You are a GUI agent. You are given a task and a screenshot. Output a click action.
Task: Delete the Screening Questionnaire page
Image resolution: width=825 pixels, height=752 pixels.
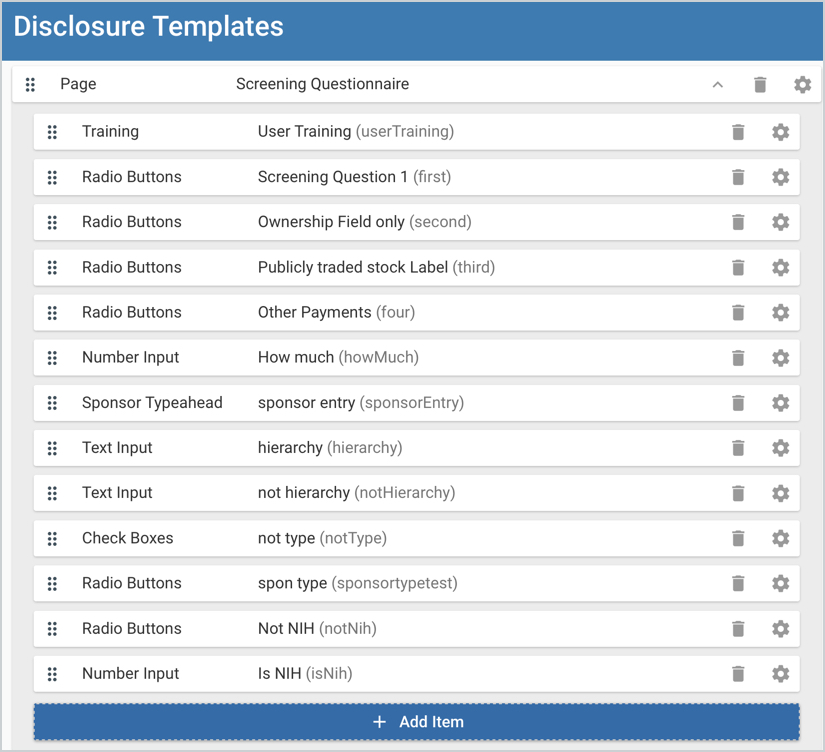(760, 84)
